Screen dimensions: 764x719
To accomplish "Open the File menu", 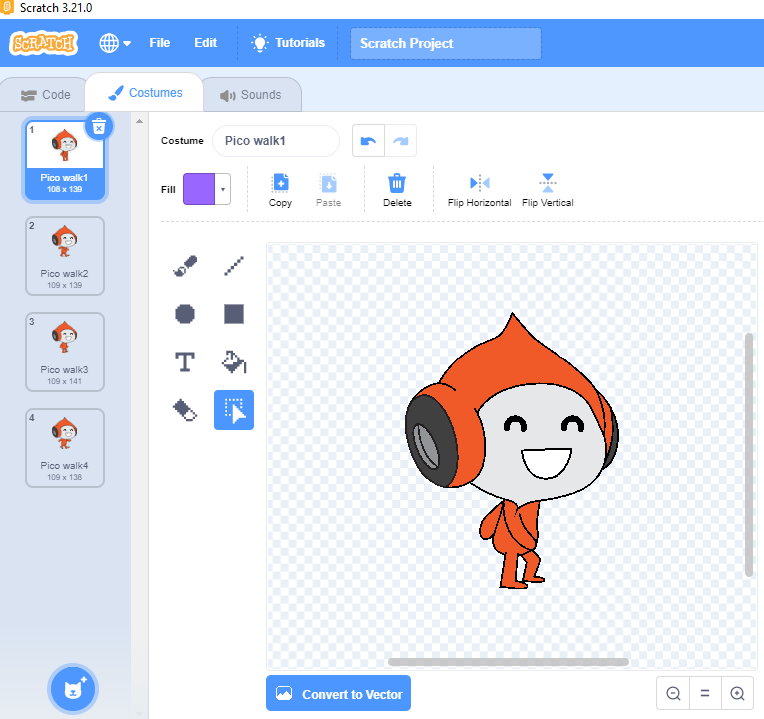I will pyautogui.click(x=160, y=43).
